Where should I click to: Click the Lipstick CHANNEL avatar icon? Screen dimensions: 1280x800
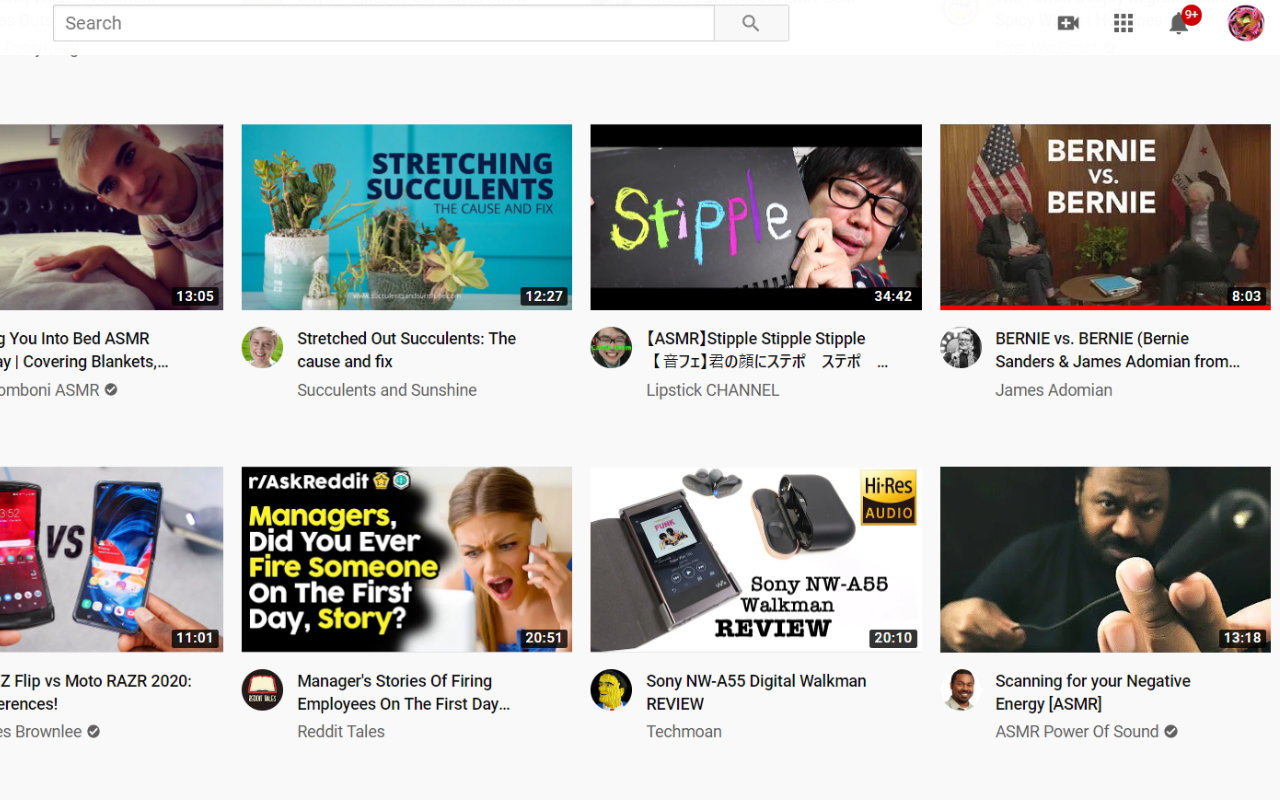pos(611,347)
